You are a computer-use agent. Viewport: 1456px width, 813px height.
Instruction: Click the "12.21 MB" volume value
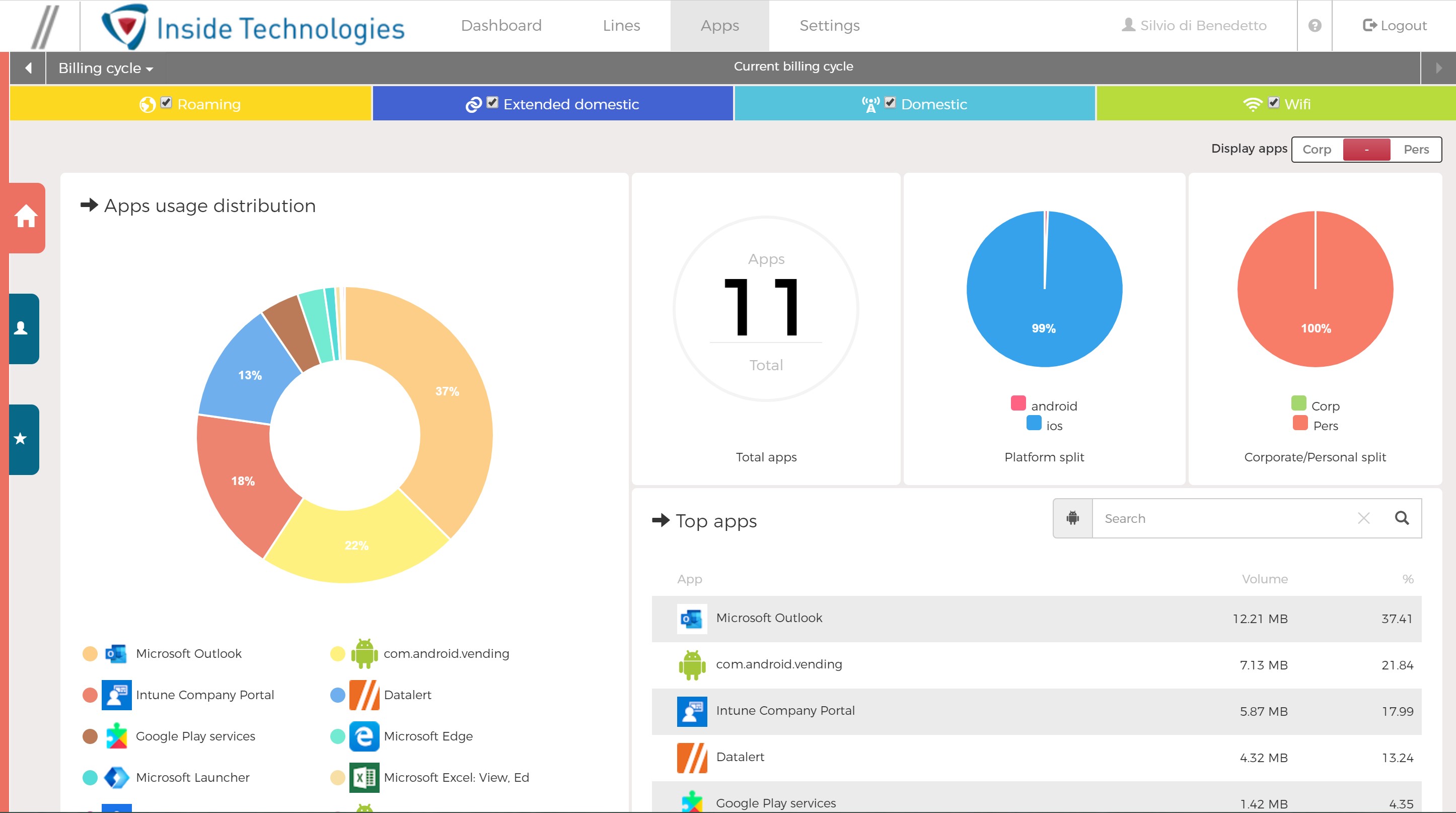[x=1260, y=619]
